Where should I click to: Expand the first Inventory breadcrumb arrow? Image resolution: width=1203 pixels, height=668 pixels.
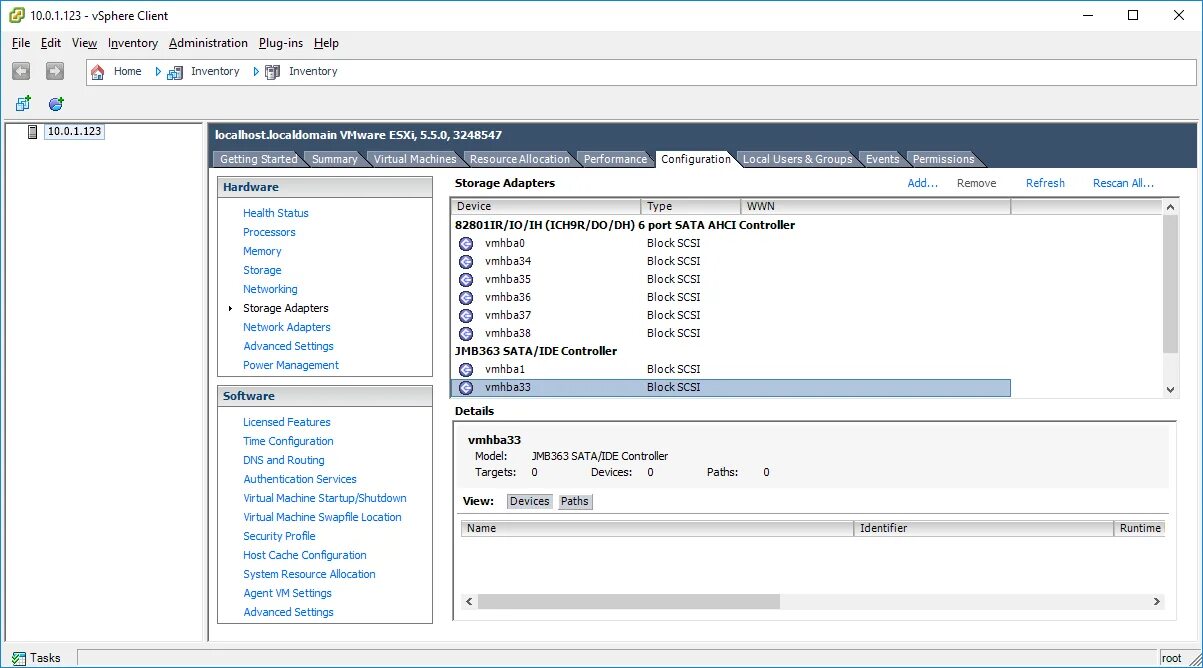coord(158,72)
